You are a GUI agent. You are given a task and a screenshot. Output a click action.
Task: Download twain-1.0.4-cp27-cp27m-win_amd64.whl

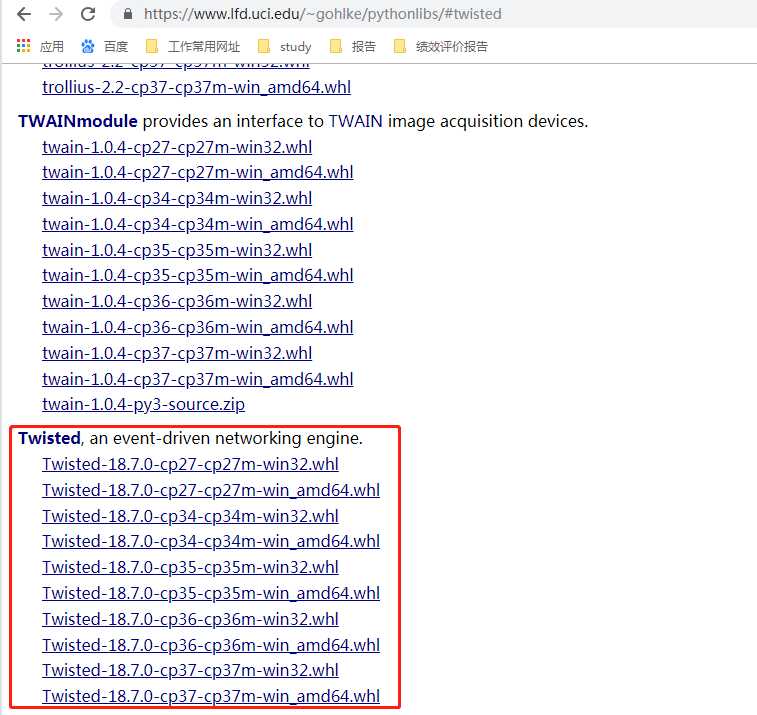click(198, 172)
